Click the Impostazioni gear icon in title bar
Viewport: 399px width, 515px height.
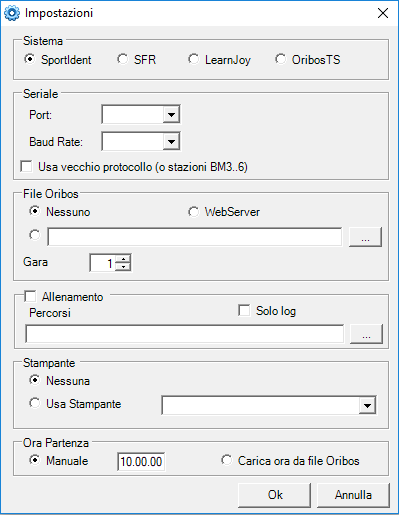pos(12,13)
